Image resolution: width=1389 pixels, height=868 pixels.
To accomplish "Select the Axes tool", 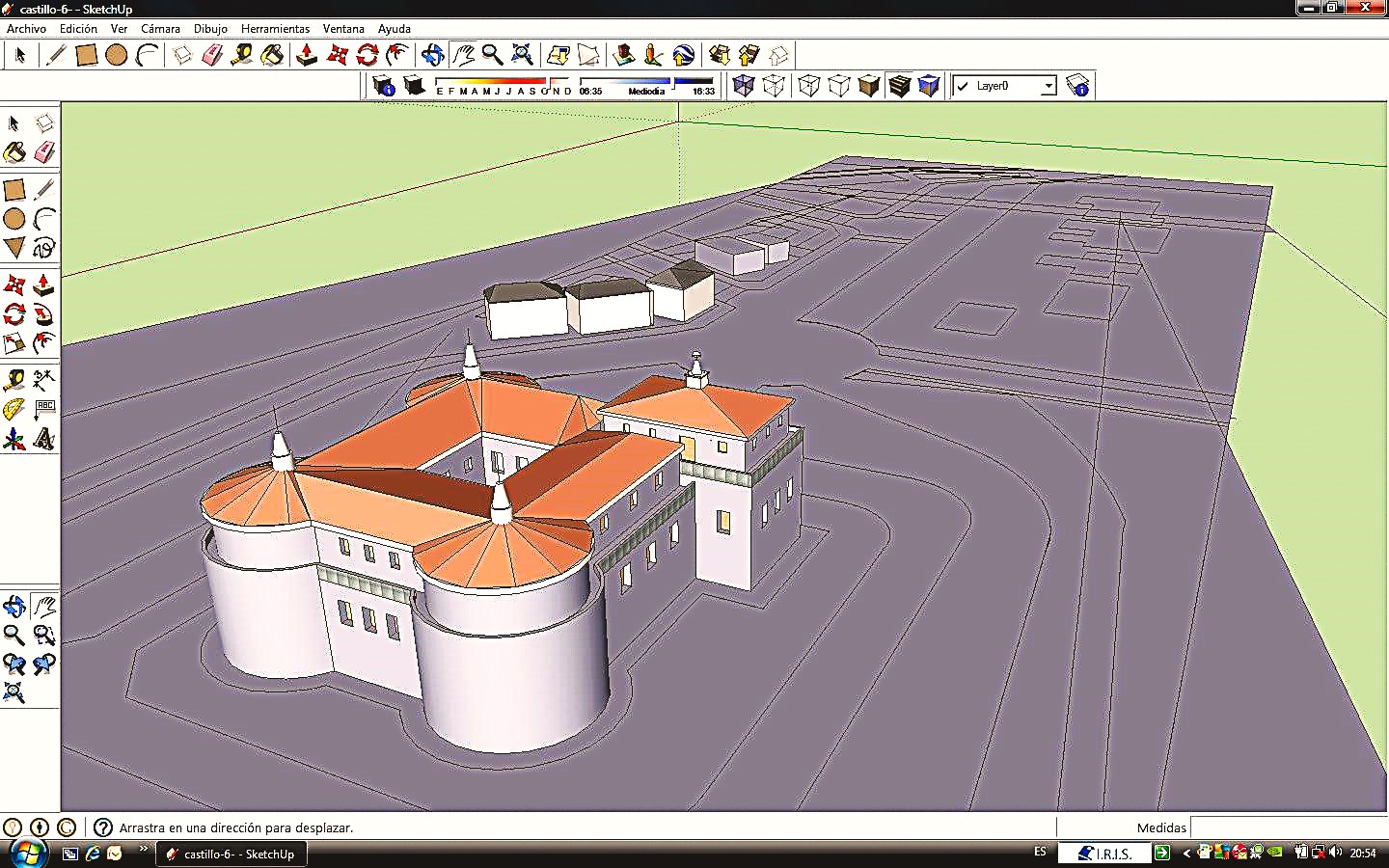I will coord(14,440).
